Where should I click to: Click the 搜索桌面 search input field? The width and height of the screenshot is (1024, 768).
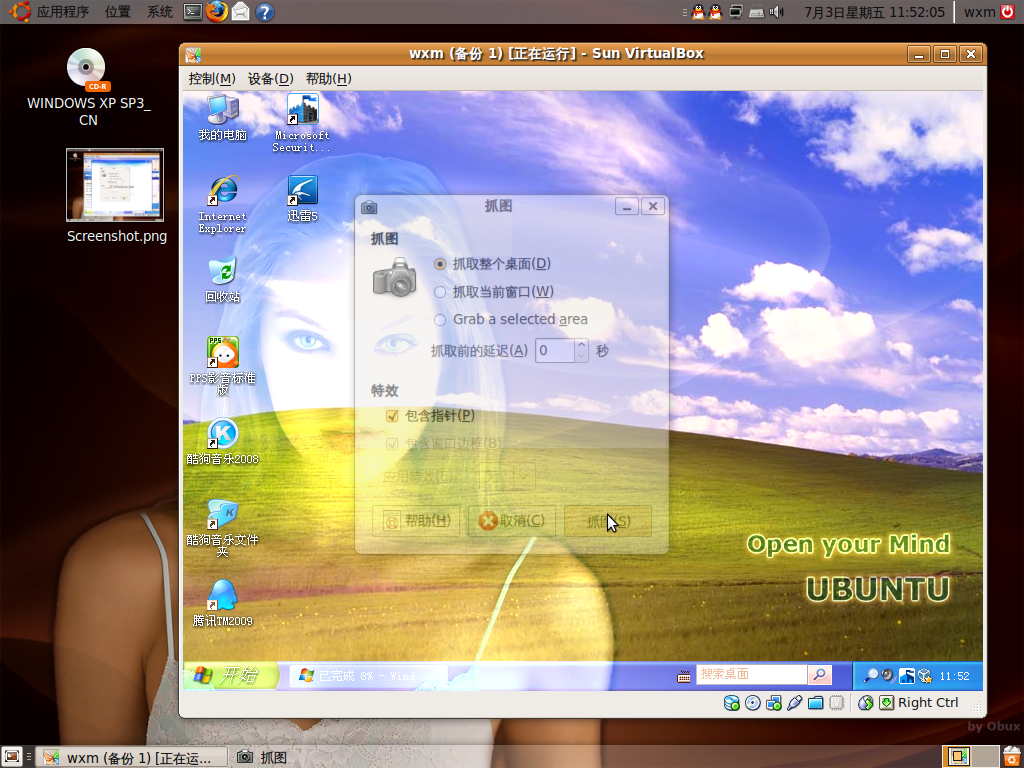[x=752, y=675]
